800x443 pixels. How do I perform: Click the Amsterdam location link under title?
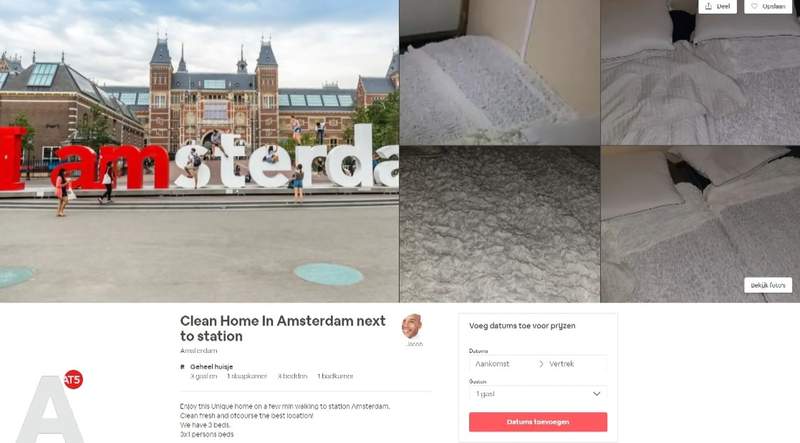pyautogui.click(x=198, y=351)
